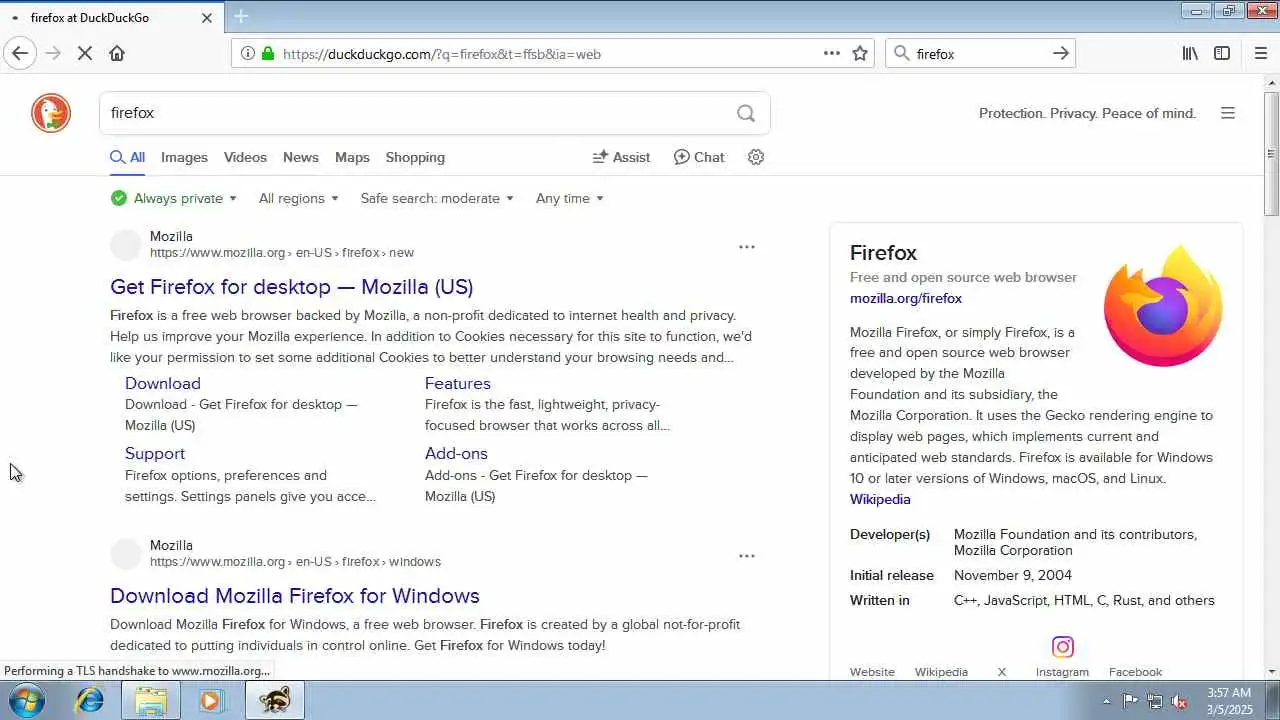Click the 'X' social link at panel bottom

pyautogui.click(x=1001, y=672)
